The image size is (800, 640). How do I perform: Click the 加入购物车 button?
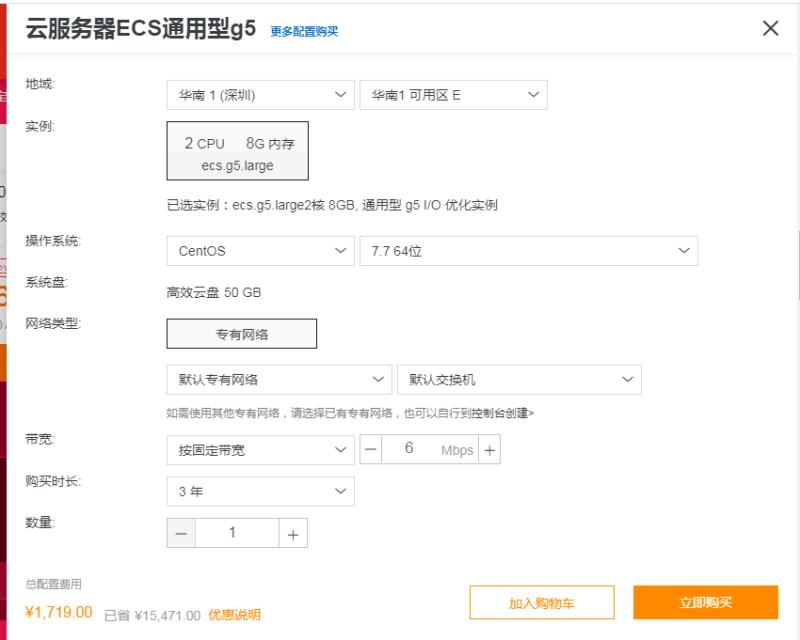[542, 603]
